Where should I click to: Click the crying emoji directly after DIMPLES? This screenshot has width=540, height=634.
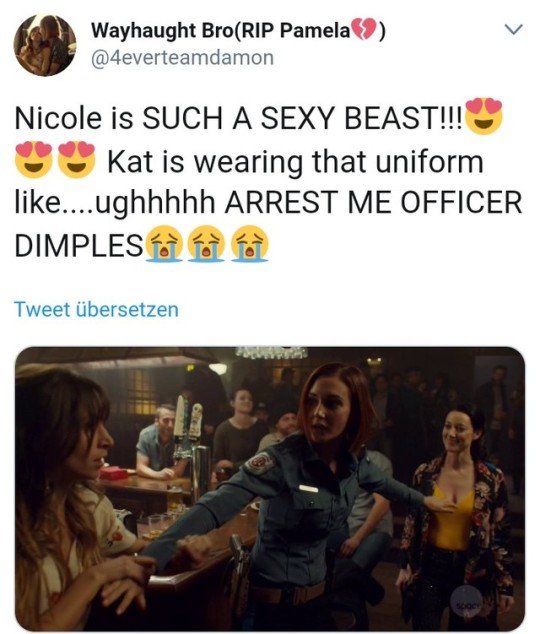tap(164, 244)
